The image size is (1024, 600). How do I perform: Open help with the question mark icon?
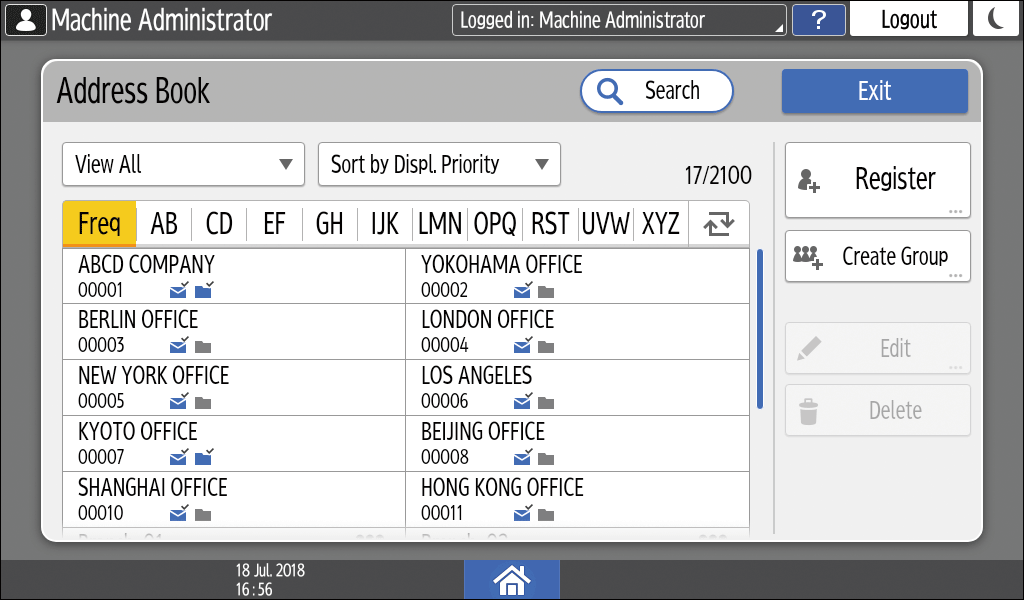(818, 20)
